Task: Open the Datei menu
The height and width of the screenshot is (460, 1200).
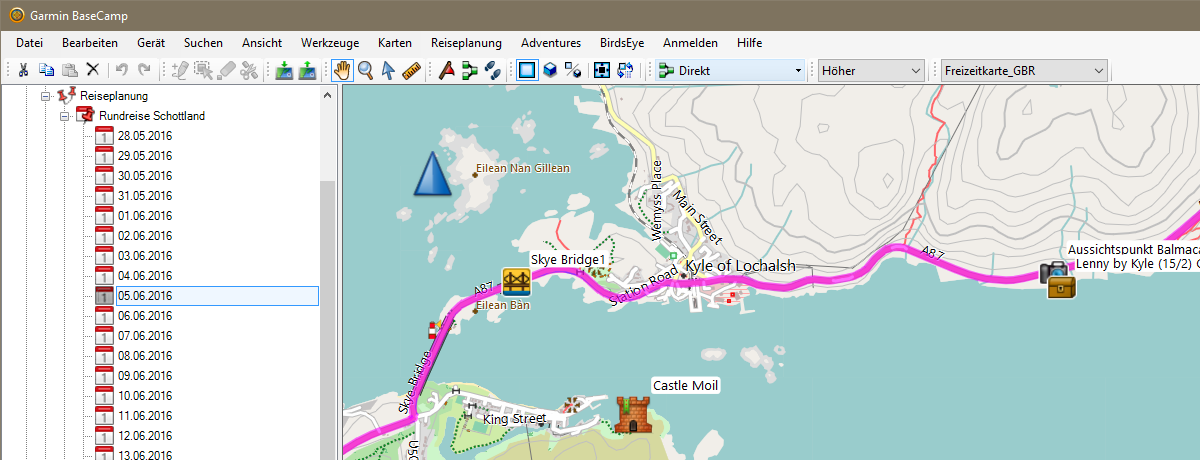Action: click(x=30, y=43)
